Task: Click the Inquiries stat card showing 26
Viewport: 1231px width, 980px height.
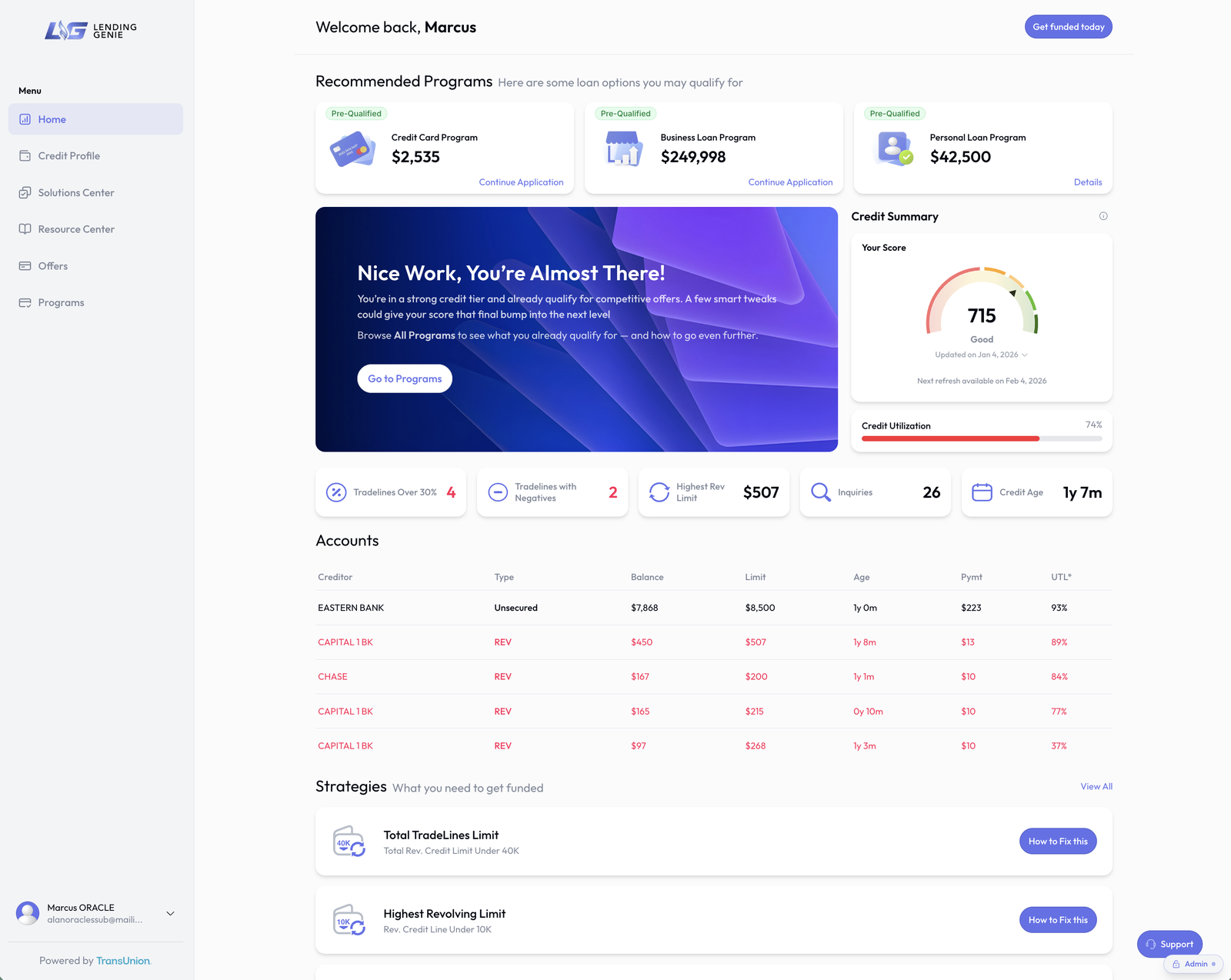Action: (x=876, y=492)
